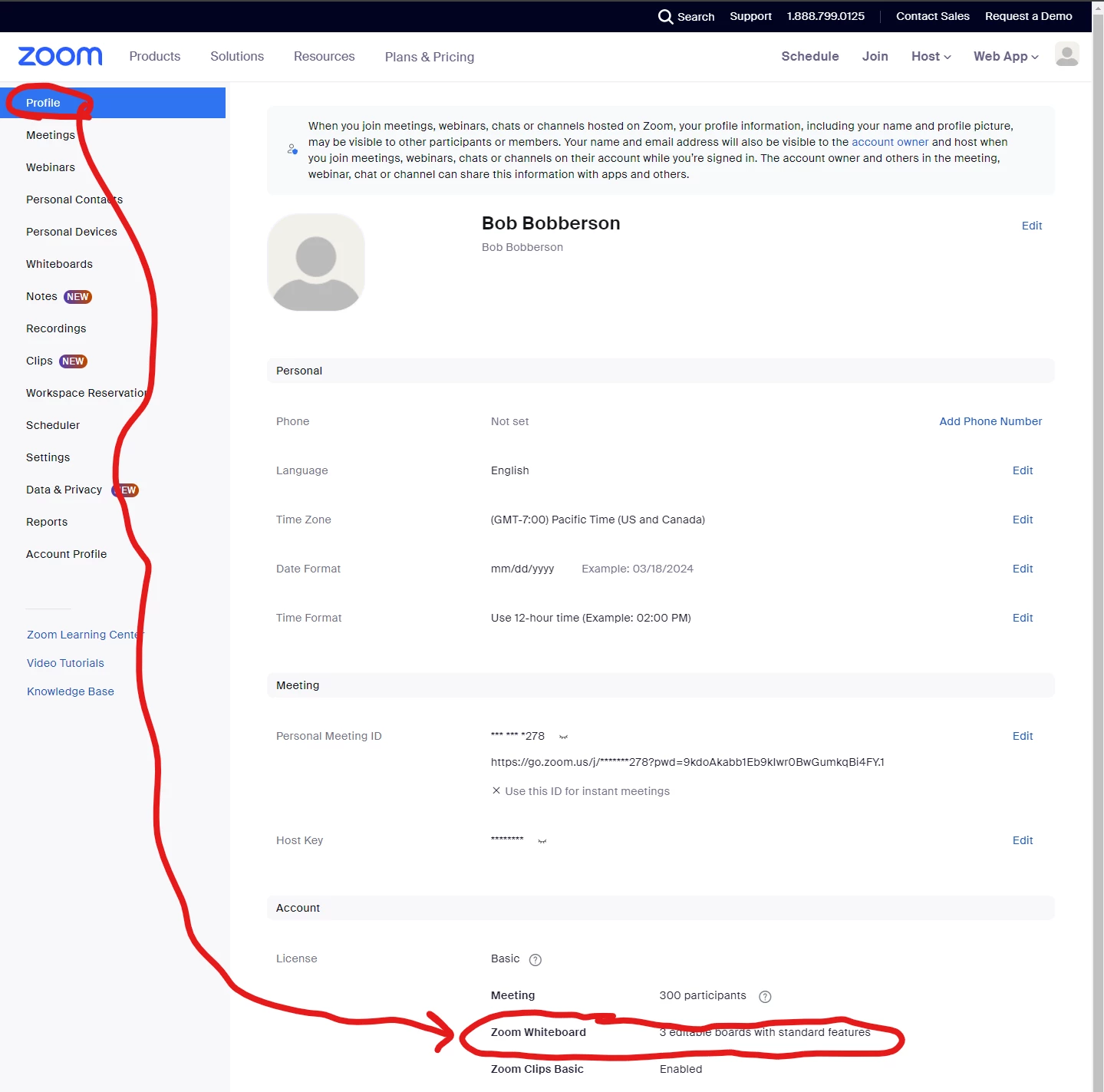The width and height of the screenshot is (1104, 1092).
Task: Open Personal Contacts in the sidebar
Action: click(x=74, y=200)
